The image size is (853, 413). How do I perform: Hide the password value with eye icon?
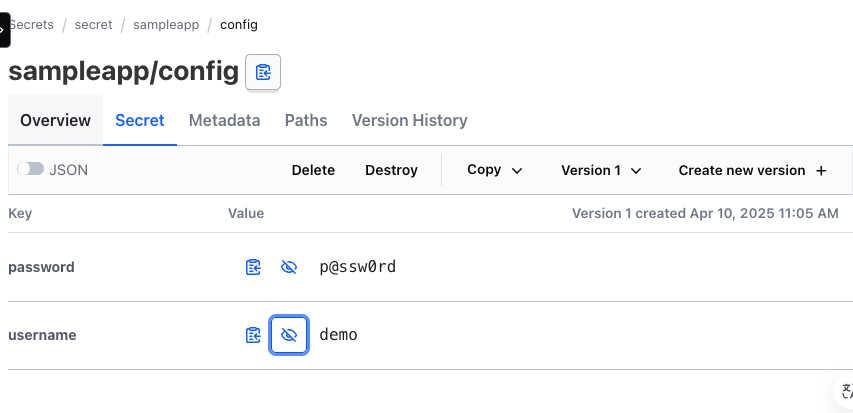click(x=289, y=267)
